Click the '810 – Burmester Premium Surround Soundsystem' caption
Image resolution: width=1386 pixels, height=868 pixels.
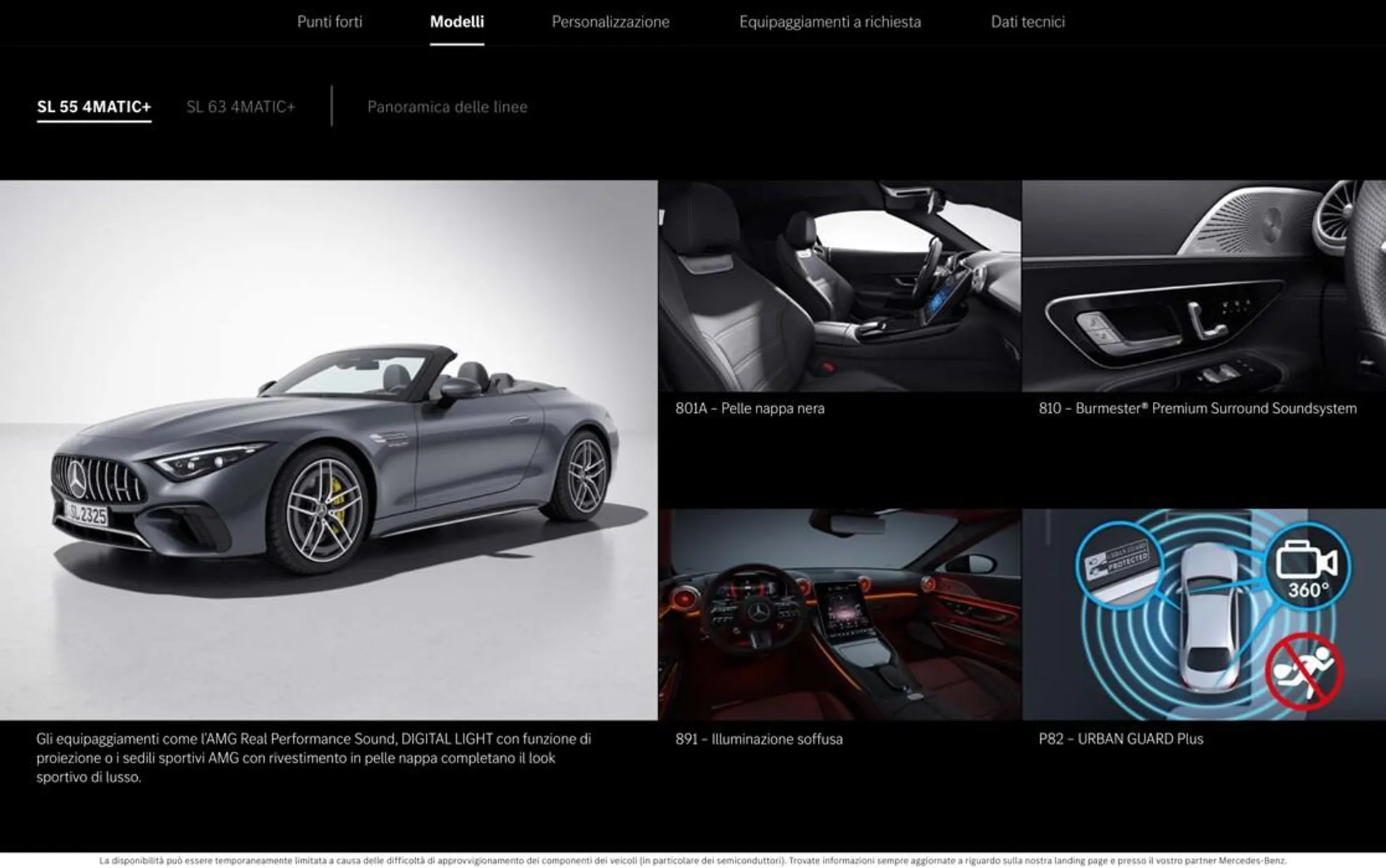(1198, 408)
